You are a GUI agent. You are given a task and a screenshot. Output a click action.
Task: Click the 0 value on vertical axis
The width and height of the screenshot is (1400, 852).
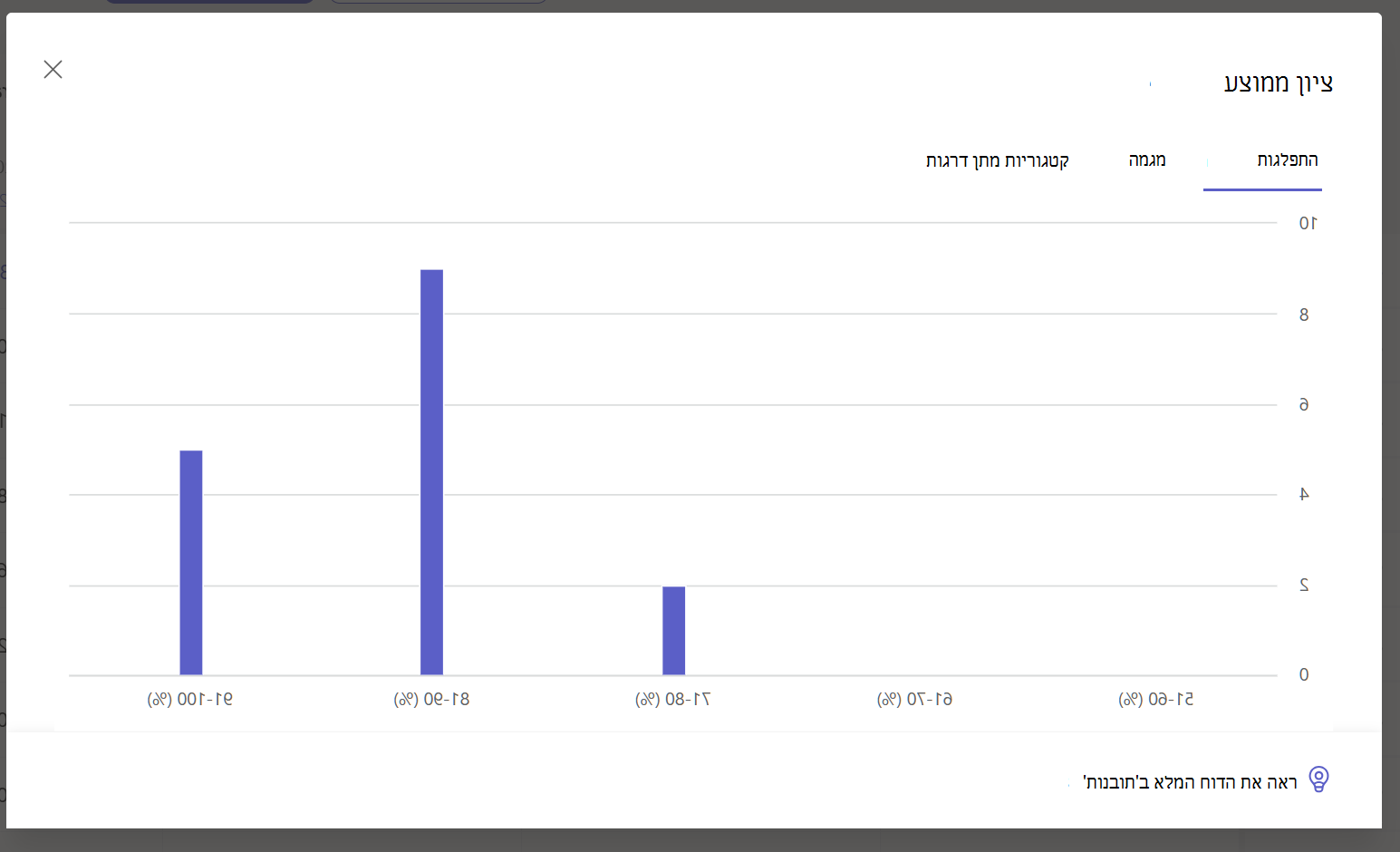[x=1304, y=674]
